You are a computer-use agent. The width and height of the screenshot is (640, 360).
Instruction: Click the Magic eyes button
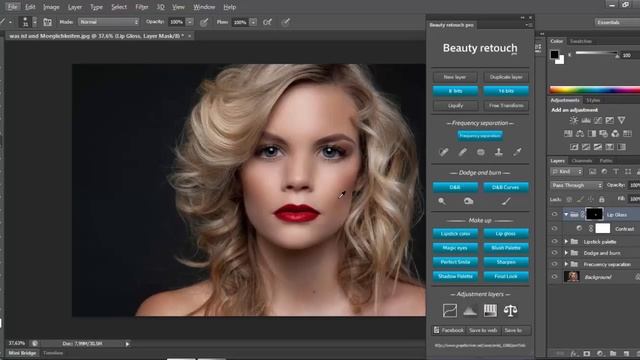(x=455, y=248)
